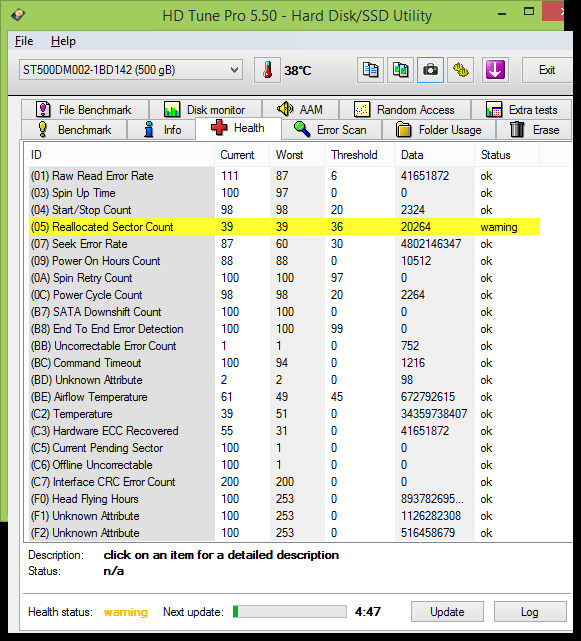The height and width of the screenshot is (641, 581).
Task: Select the Hardware ECC Recovered row
Action: coord(285,431)
